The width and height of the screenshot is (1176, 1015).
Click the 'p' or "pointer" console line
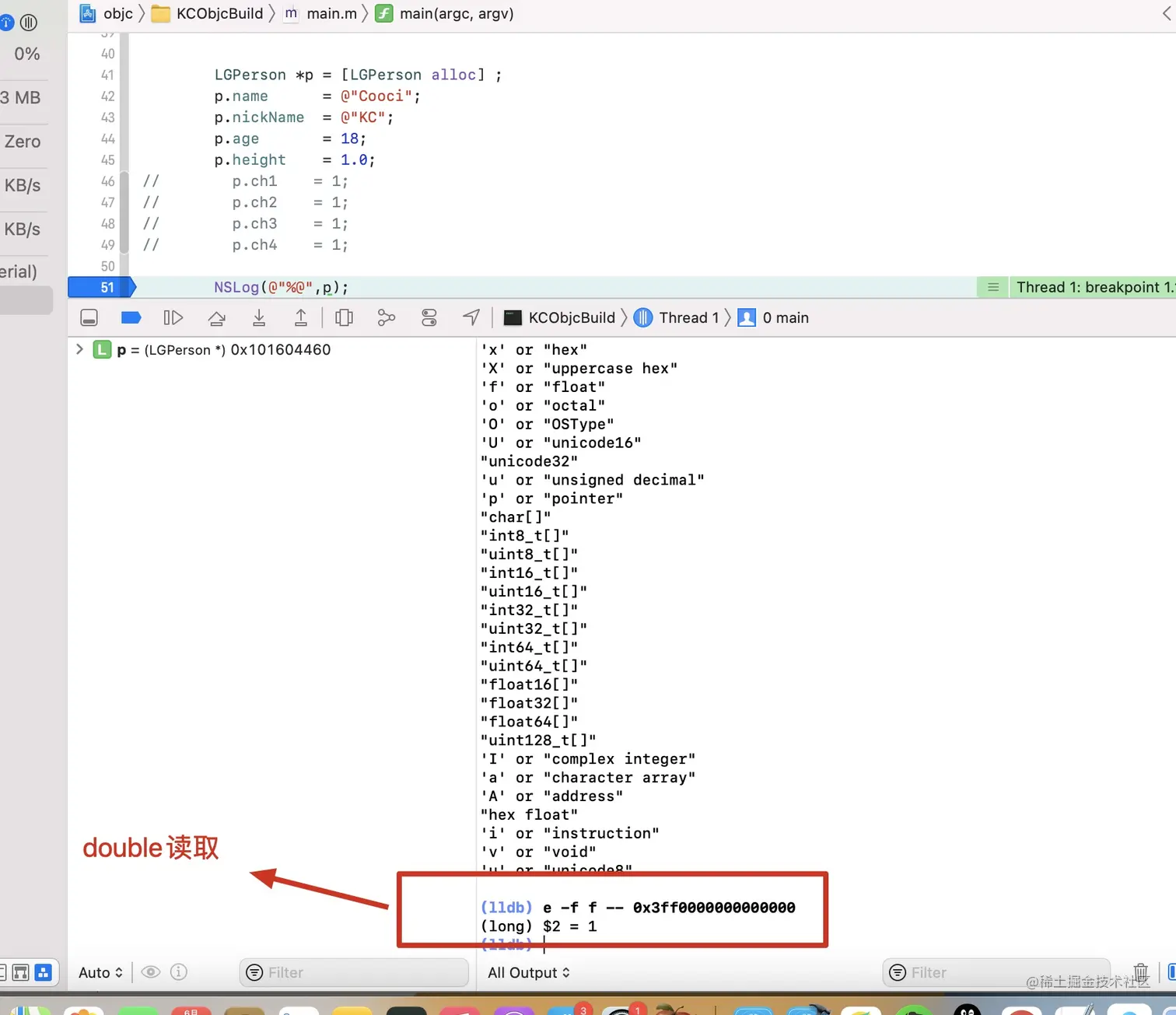tap(552, 499)
